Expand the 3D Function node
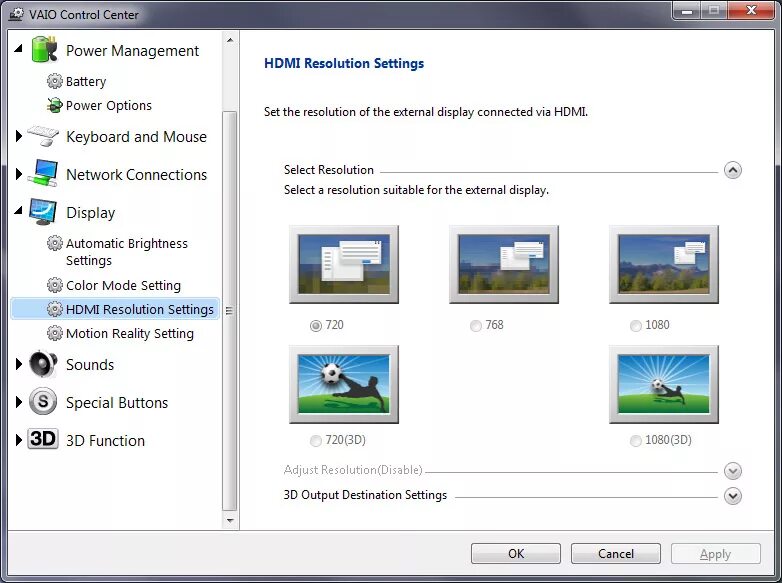This screenshot has height=583, width=782. coord(19,439)
